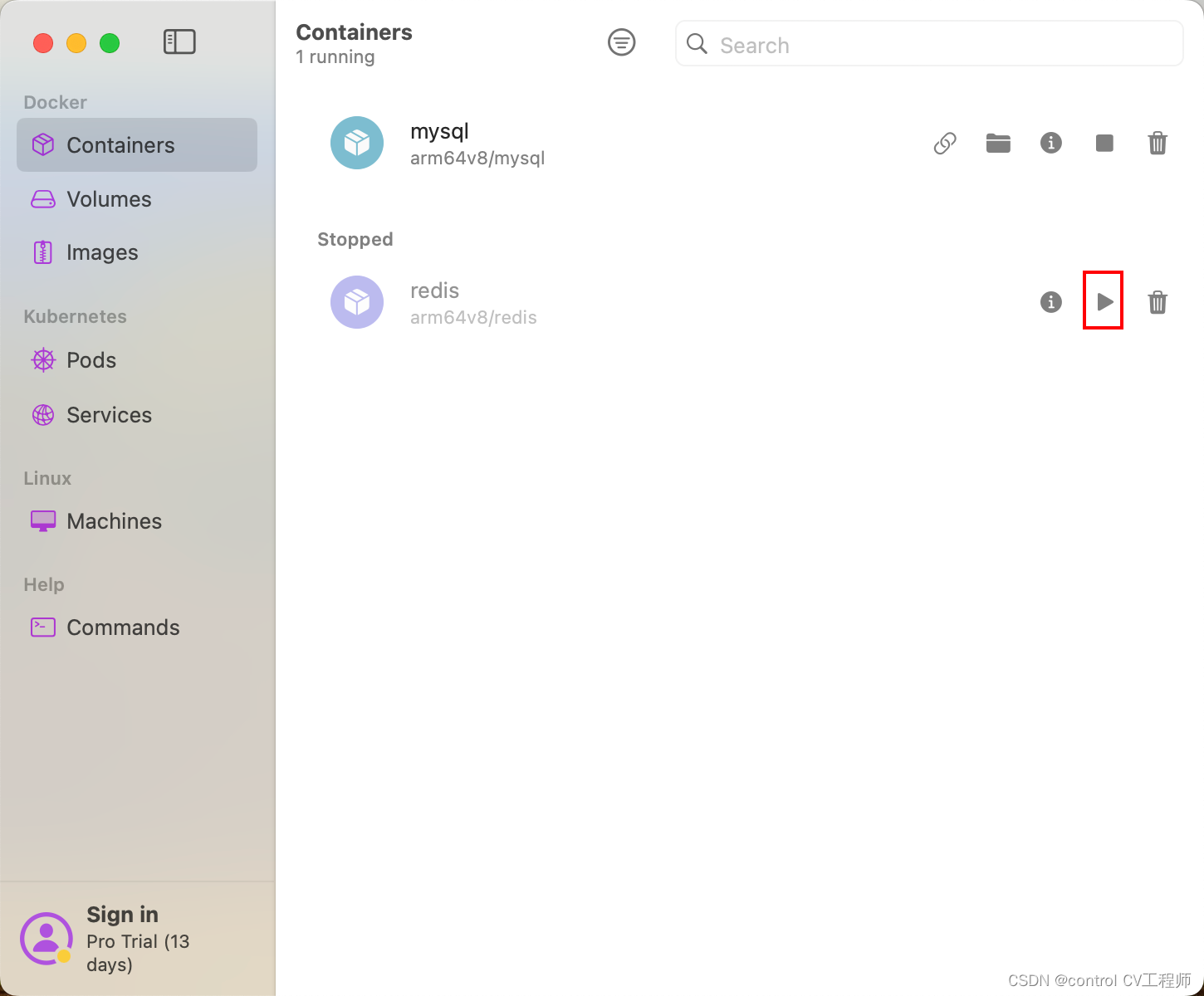Viewport: 1204px width, 996px height.
Task: Toggle the sidebar panel icon
Action: tap(179, 42)
